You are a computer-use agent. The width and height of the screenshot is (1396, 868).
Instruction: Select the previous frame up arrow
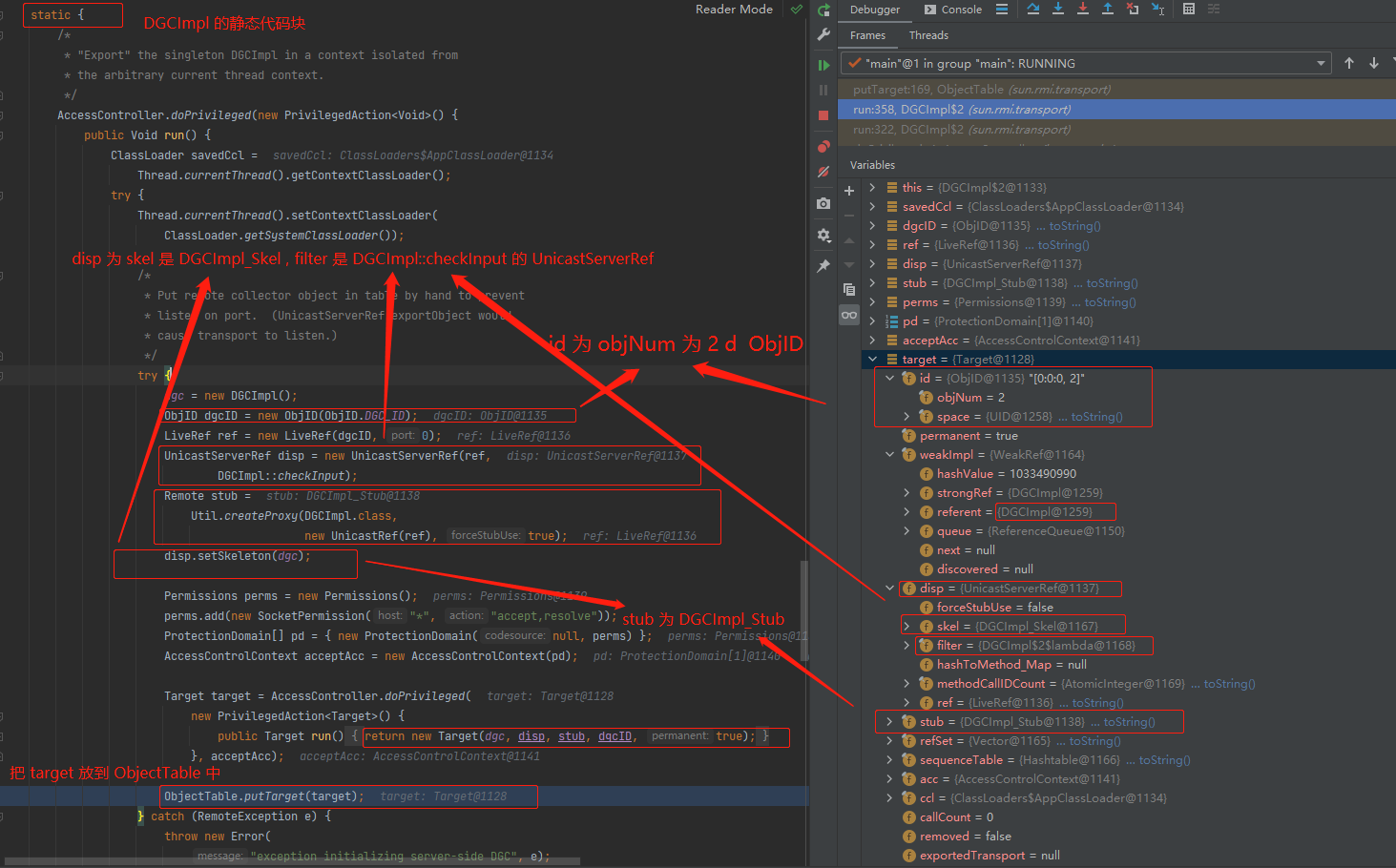(x=1349, y=63)
